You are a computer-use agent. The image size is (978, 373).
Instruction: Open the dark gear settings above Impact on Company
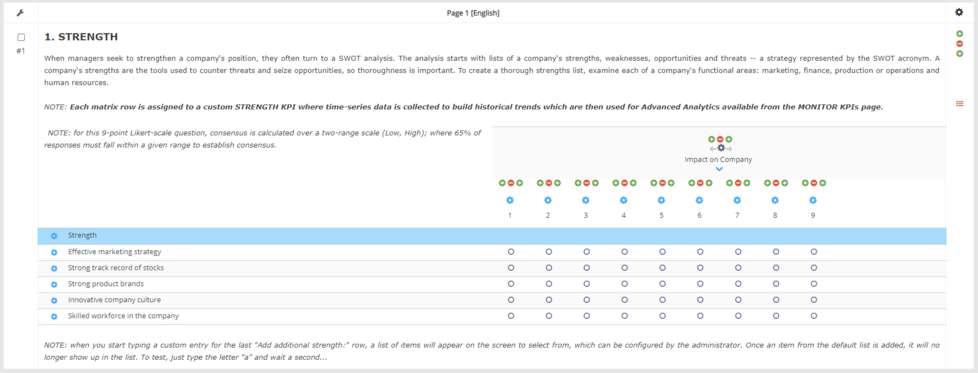(x=720, y=148)
